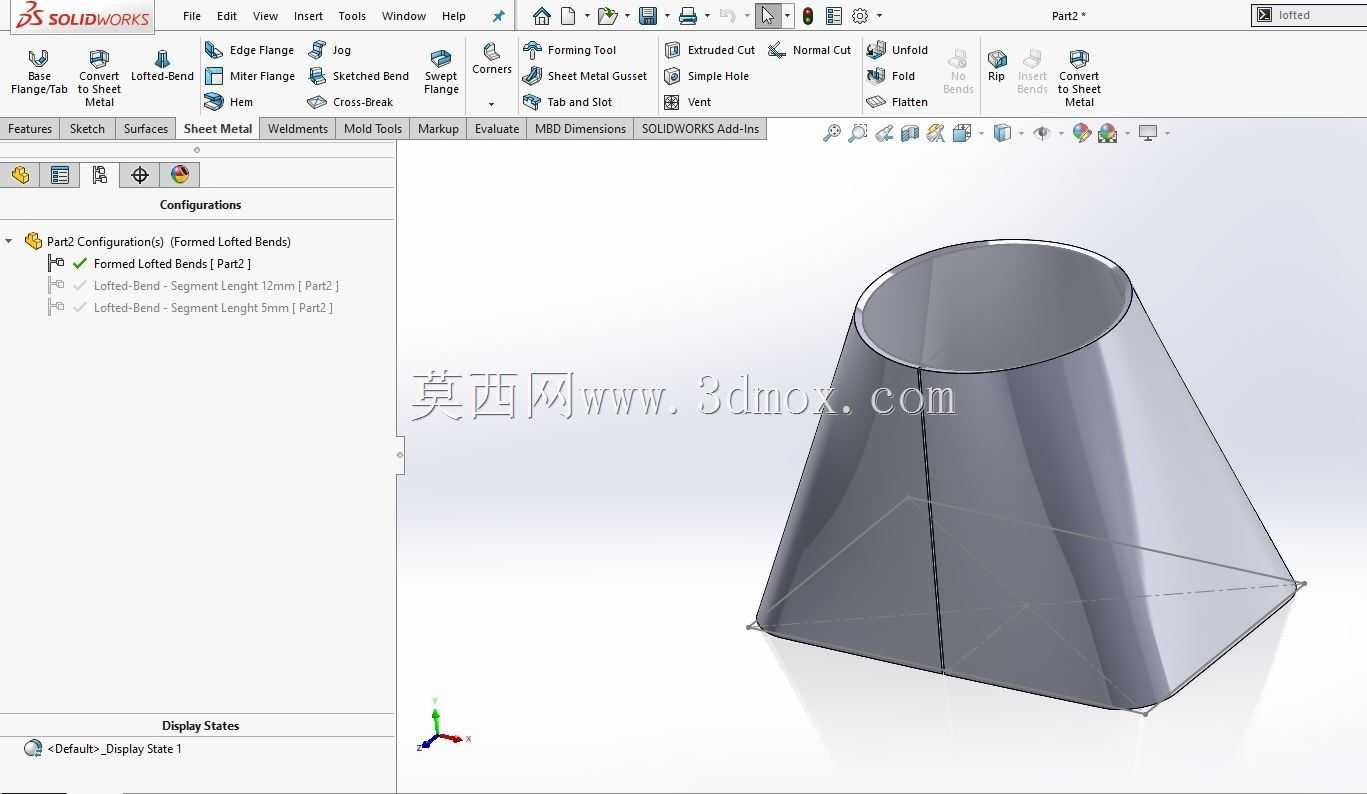Open the Tools menu
The image size is (1367, 794).
tap(352, 16)
